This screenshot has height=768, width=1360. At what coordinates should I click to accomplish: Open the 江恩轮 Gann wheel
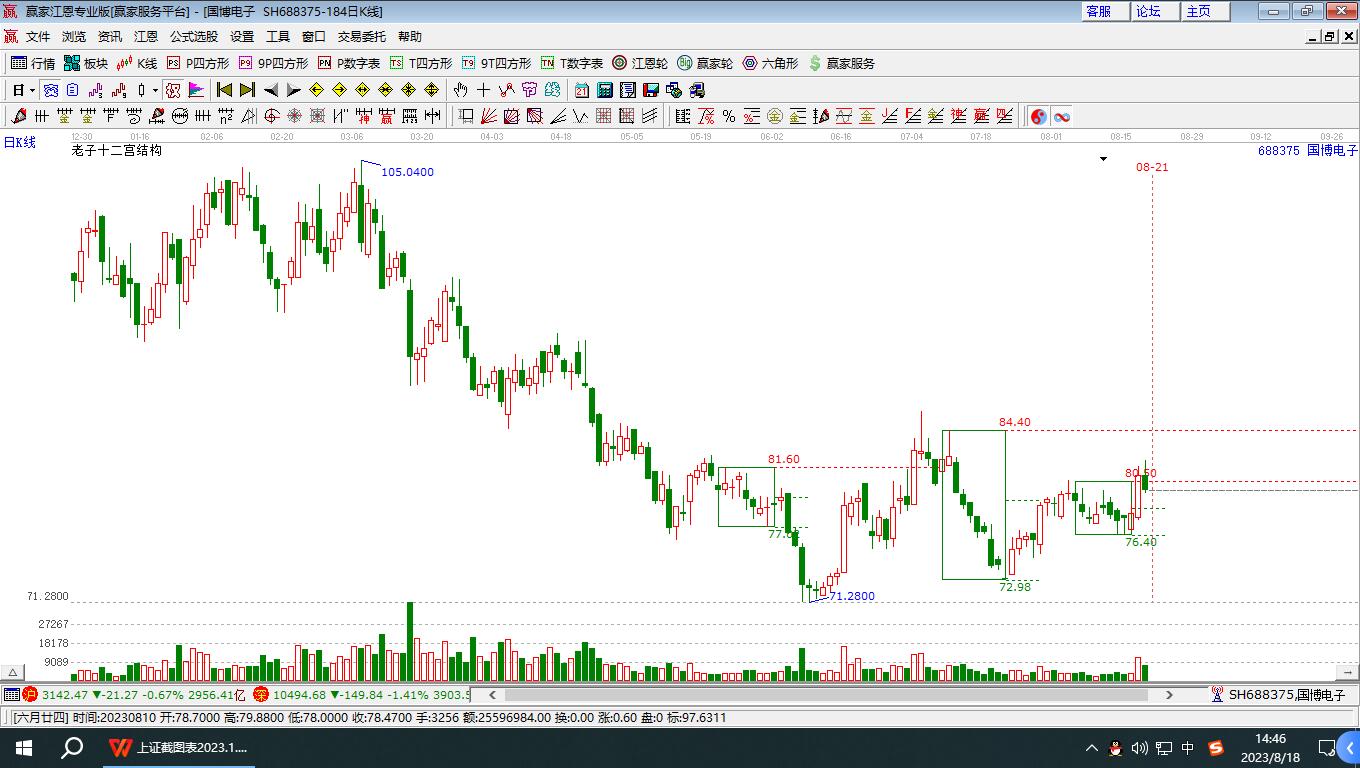(640, 63)
